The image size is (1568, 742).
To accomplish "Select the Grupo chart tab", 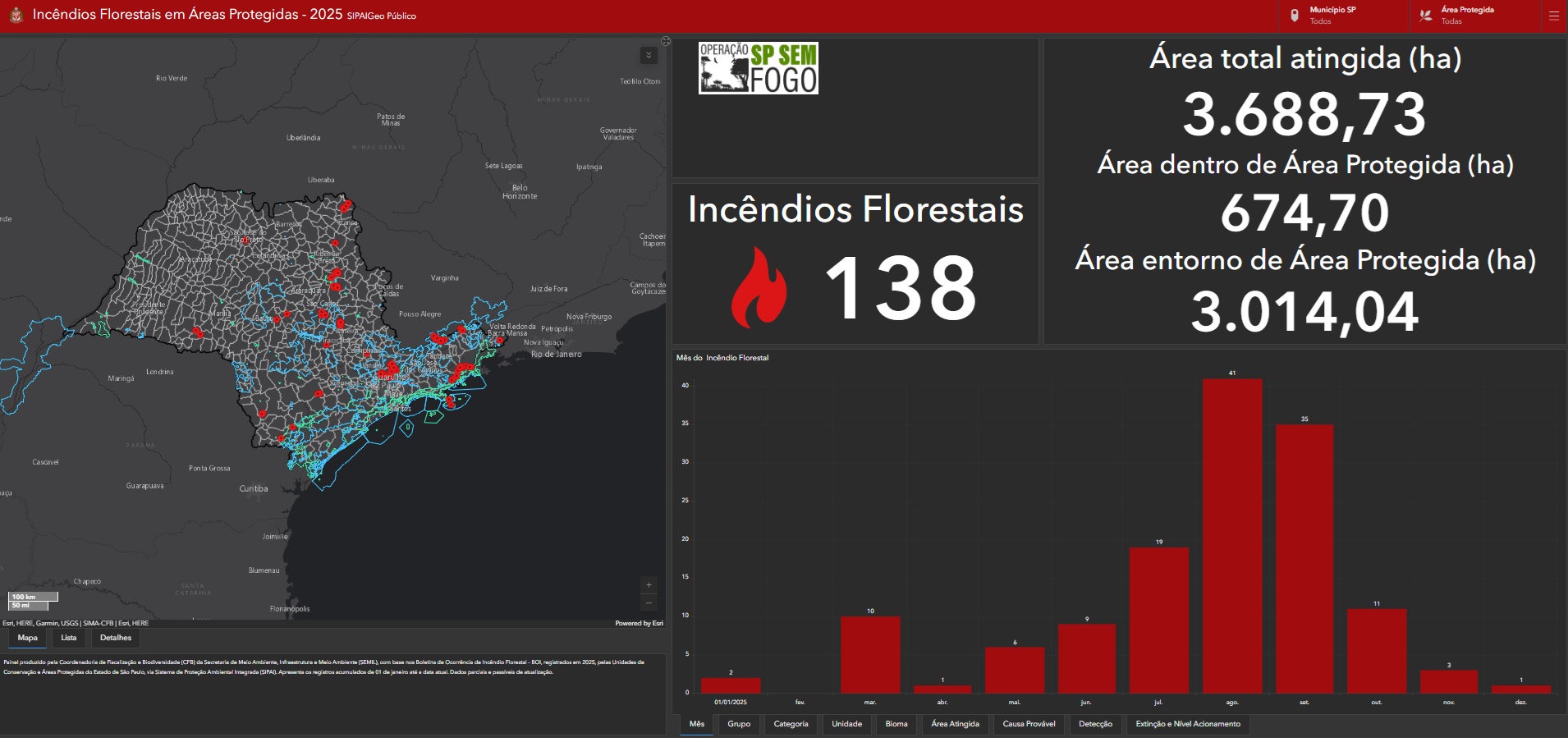I will coord(739,724).
